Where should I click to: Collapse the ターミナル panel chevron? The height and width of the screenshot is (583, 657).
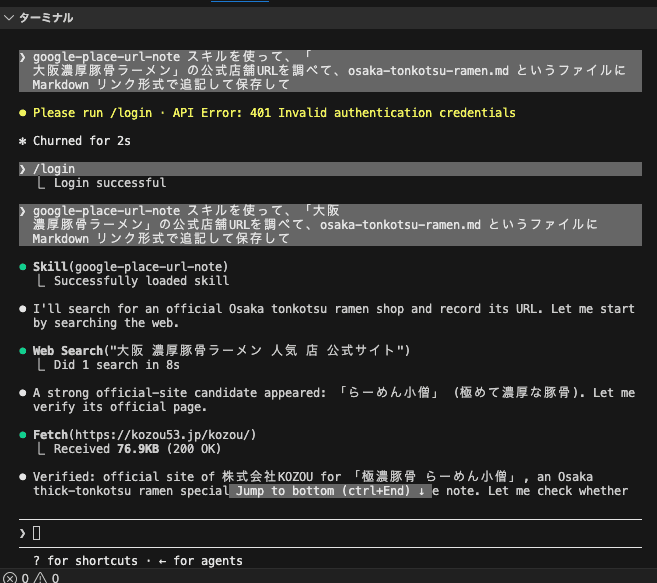[8, 18]
